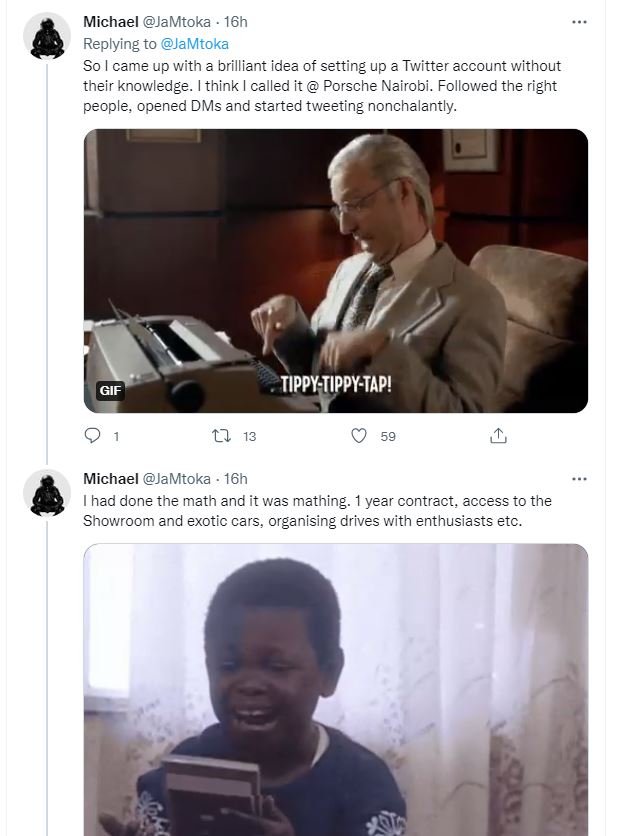Open the share icon on the first tweet
This screenshot has height=836, width=617.
coord(498,436)
